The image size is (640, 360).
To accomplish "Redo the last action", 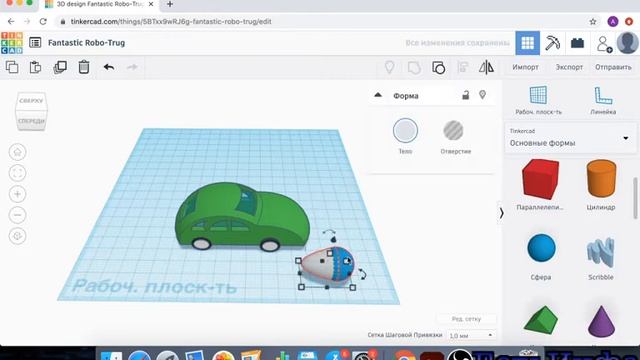I will click(132, 67).
